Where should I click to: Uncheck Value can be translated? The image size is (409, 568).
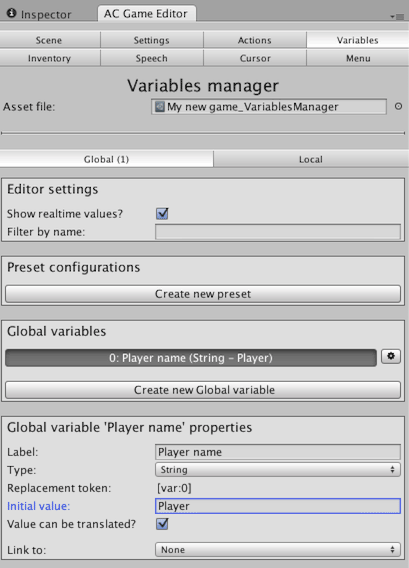click(162, 524)
